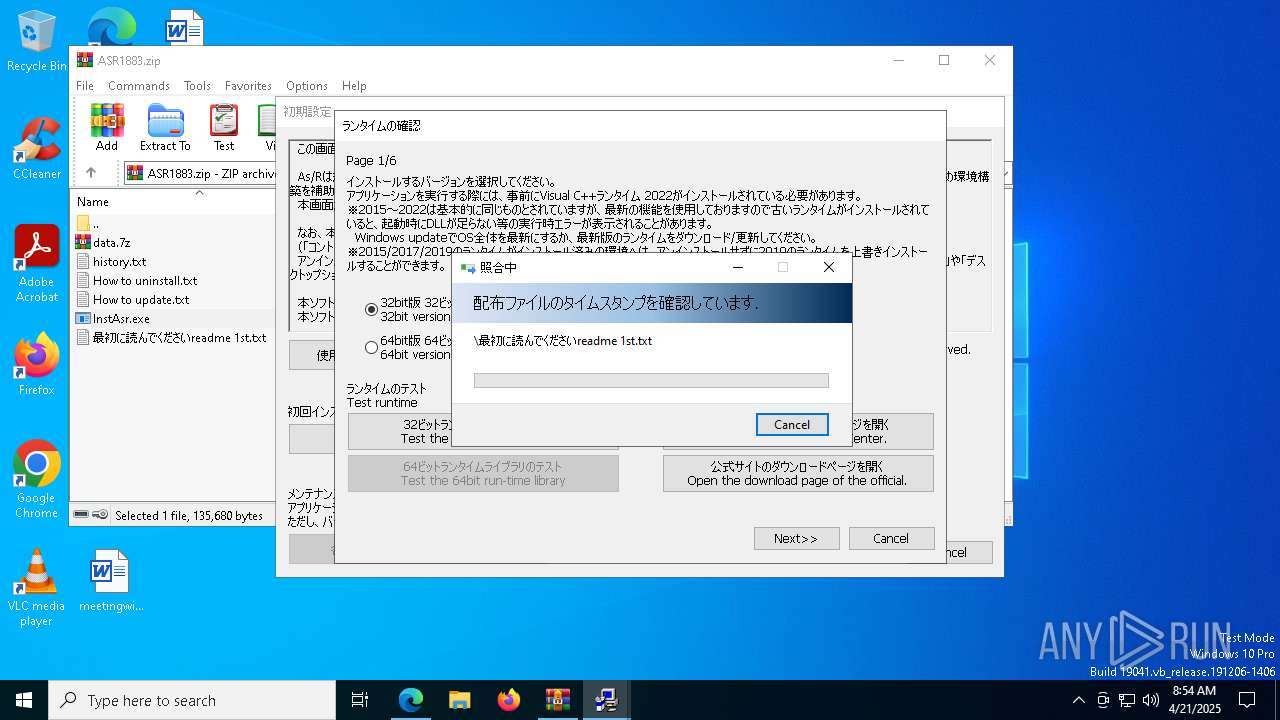Viewport: 1280px width, 720px height.
Task: Open Firefox desktop shortcut
Action: (36, 365)
